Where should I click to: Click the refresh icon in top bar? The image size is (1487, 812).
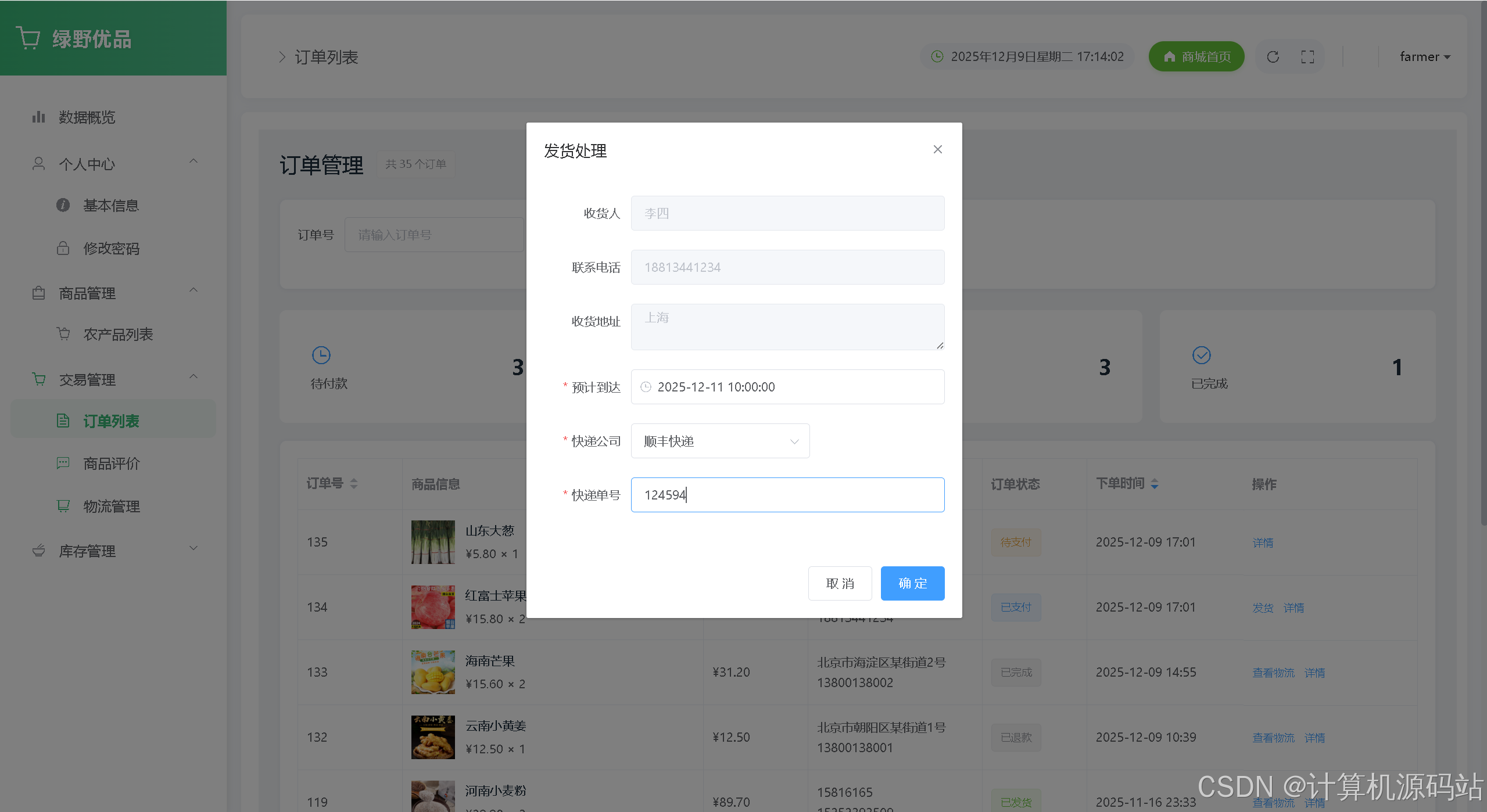tap(1273, 57)
